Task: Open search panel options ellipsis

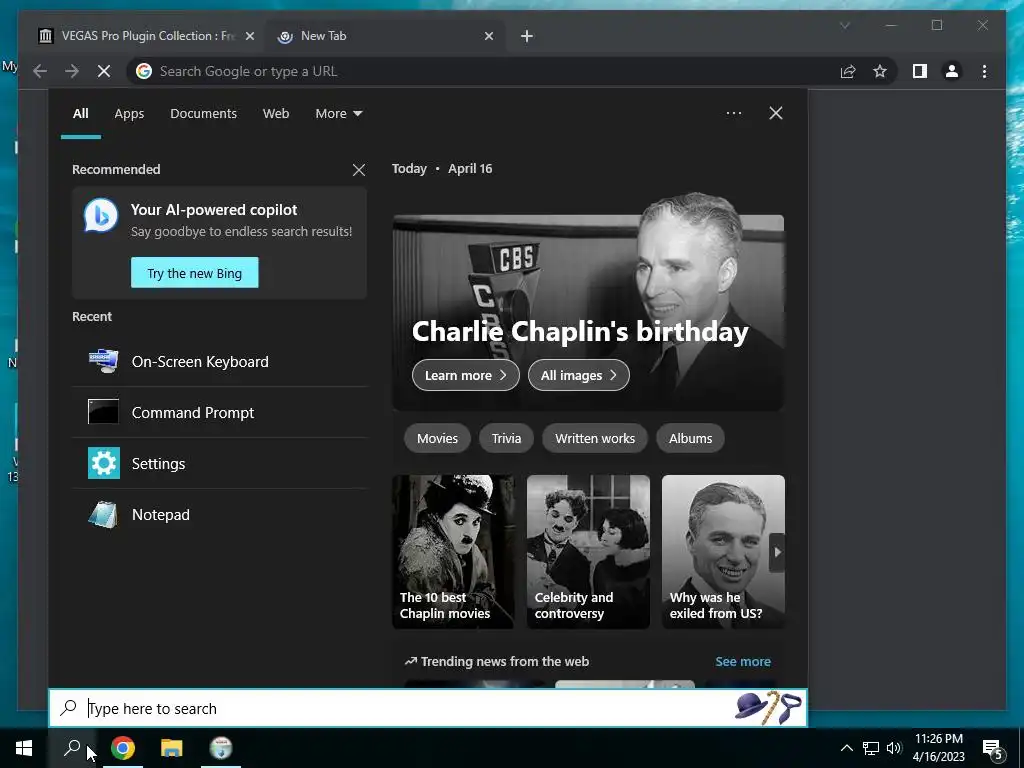Action: click(733, 113)
